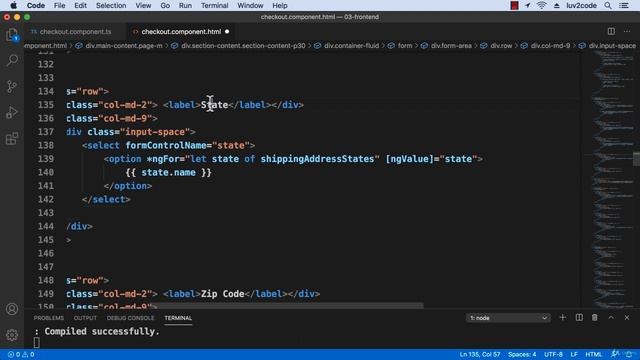Viewport: 640px width, 360px height.
Task: Kill terminal with trash icon
Action: (595, 318)
